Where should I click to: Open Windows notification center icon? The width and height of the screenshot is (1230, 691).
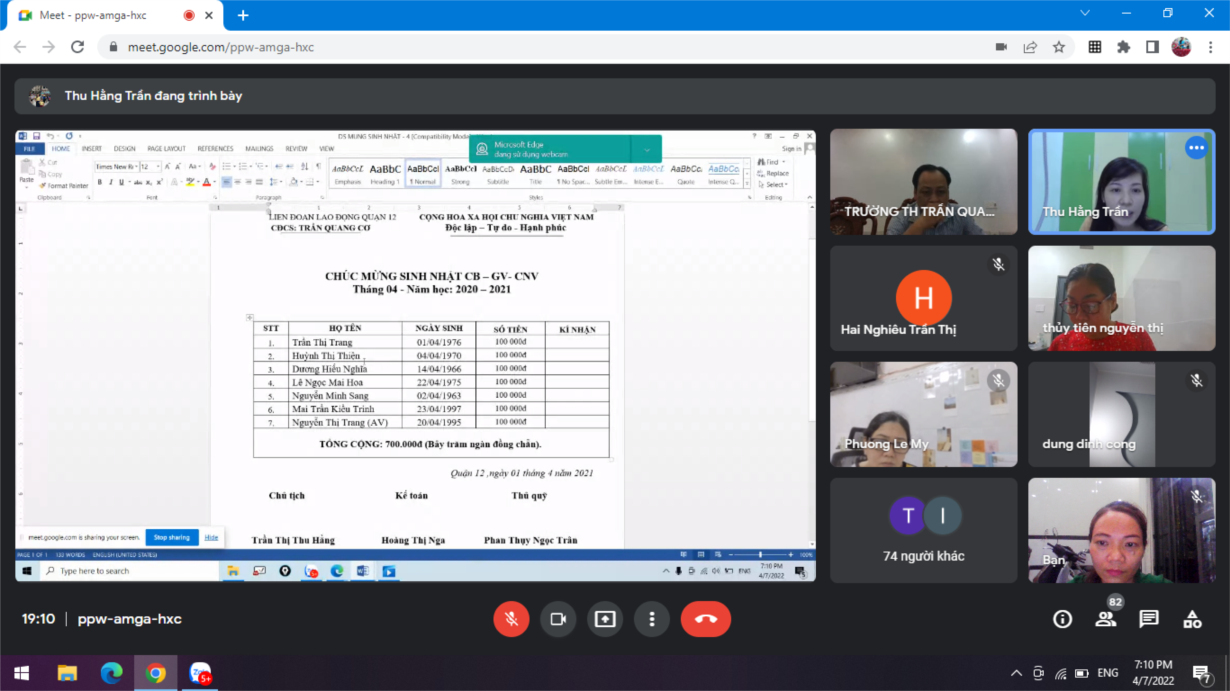coord(1201,673)
